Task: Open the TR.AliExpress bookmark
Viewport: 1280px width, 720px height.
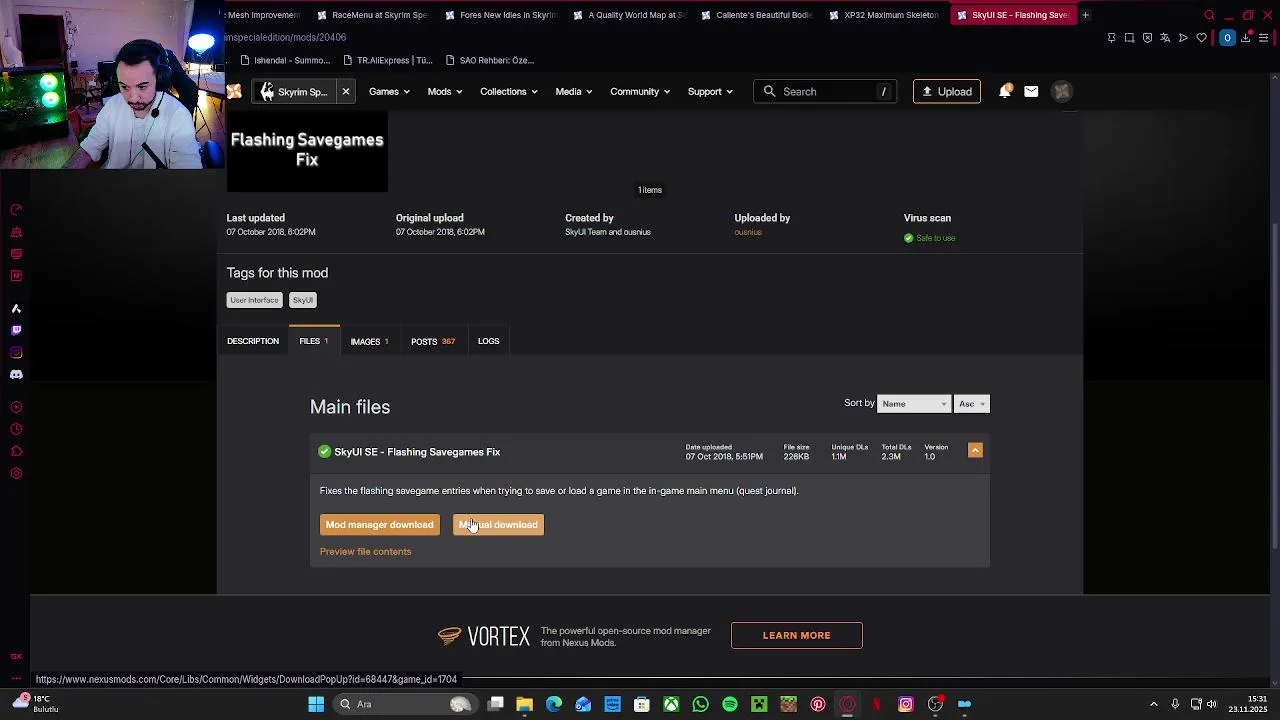Action: click(388, 60)
